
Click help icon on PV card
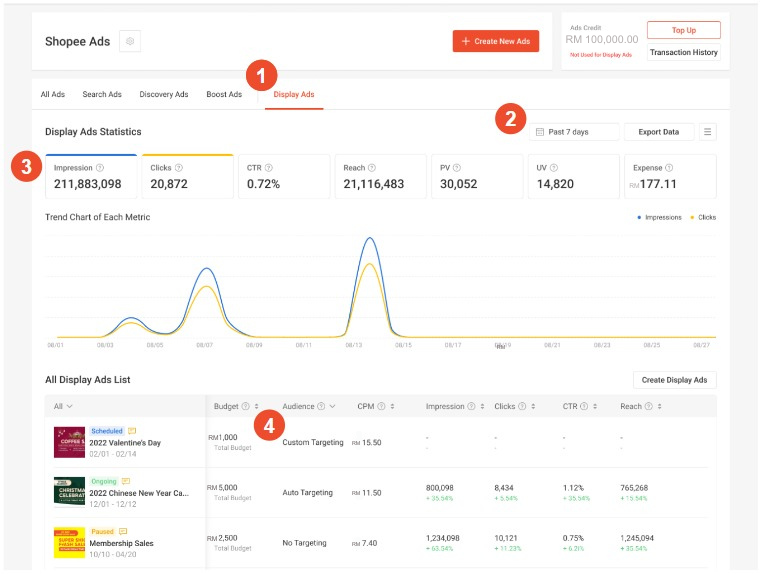click(457, 168)
